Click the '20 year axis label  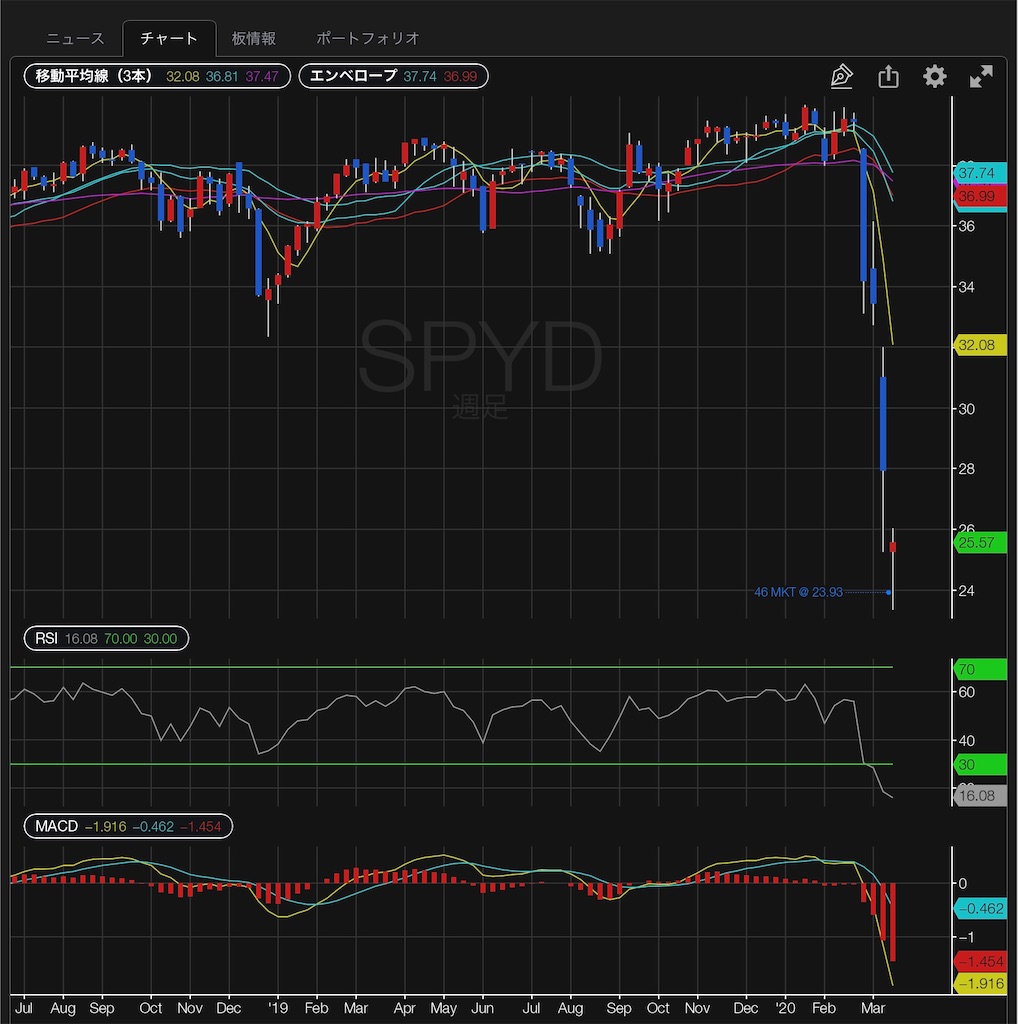pyautogui.click(x=785, y=1008)
